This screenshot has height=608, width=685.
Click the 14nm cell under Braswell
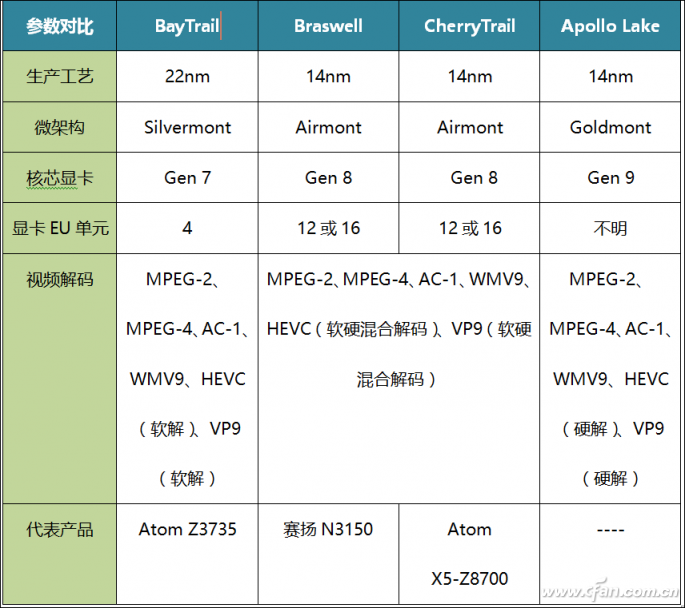point(328,76)
